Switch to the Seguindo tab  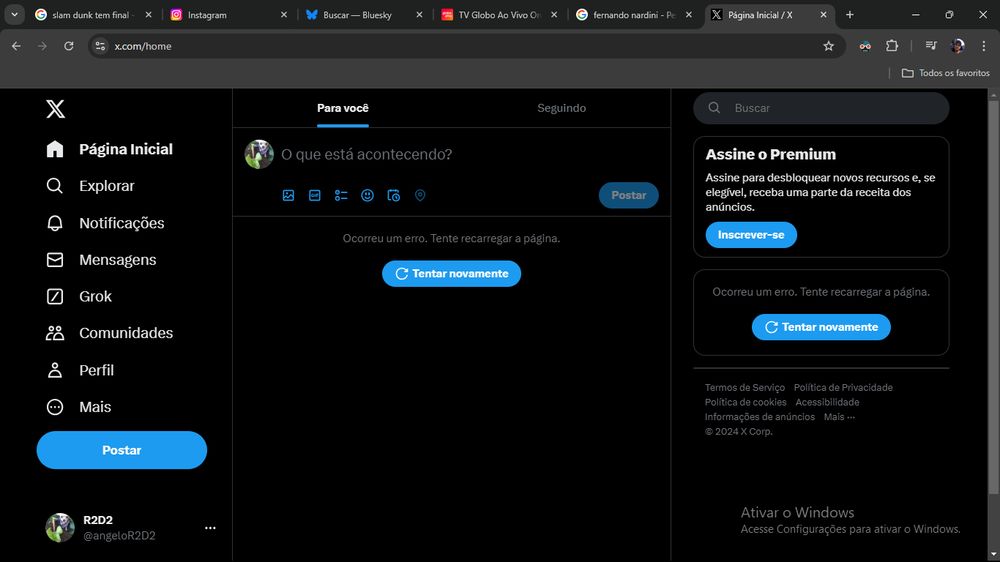(x=561, y=108)
